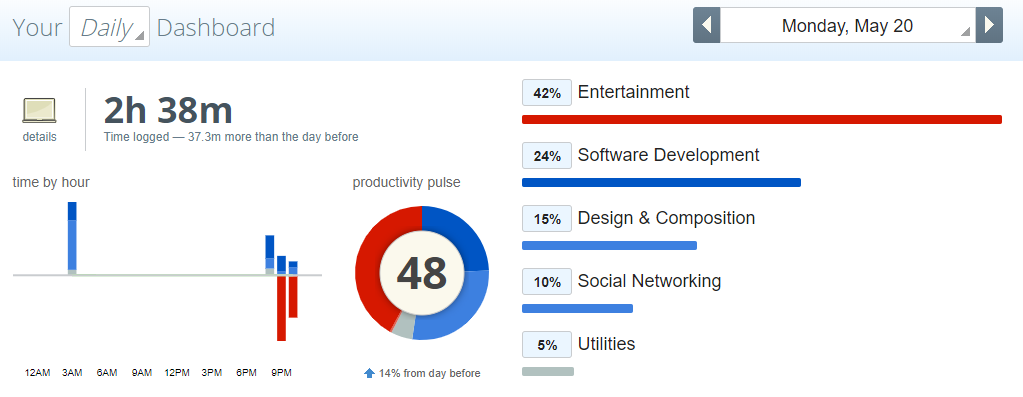The width and height of the screenshot is (1023, 397).
Task: Open the Software Development category
Action: (669, 155)
